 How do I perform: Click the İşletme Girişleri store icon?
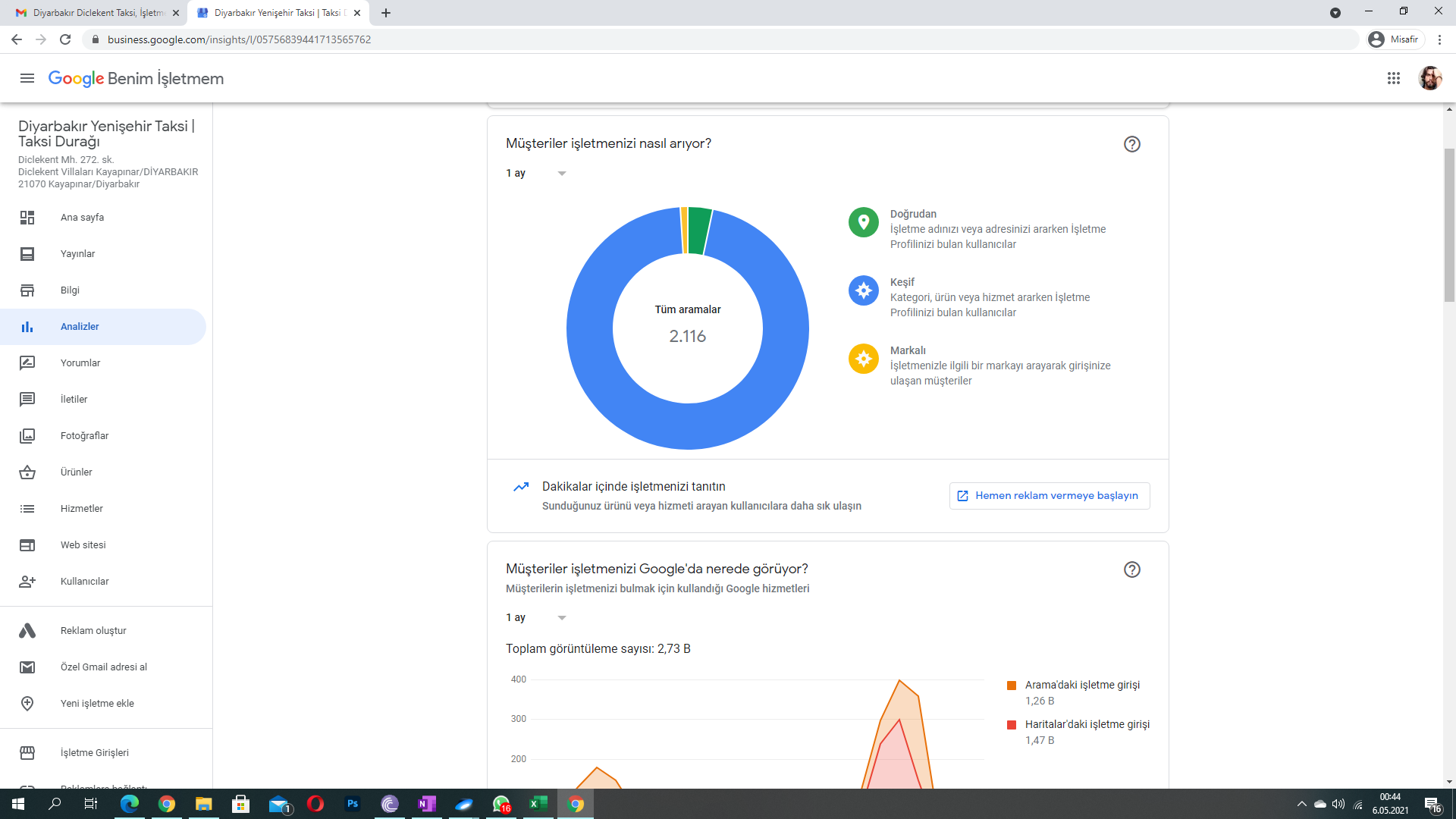pos(27,753)
